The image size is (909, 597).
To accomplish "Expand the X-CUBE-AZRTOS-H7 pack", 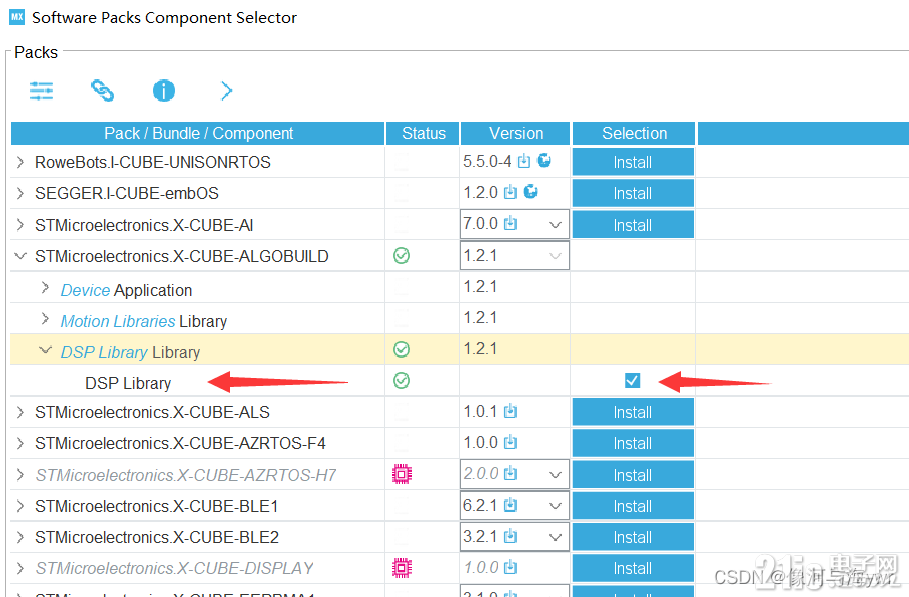I will [20, 475].
